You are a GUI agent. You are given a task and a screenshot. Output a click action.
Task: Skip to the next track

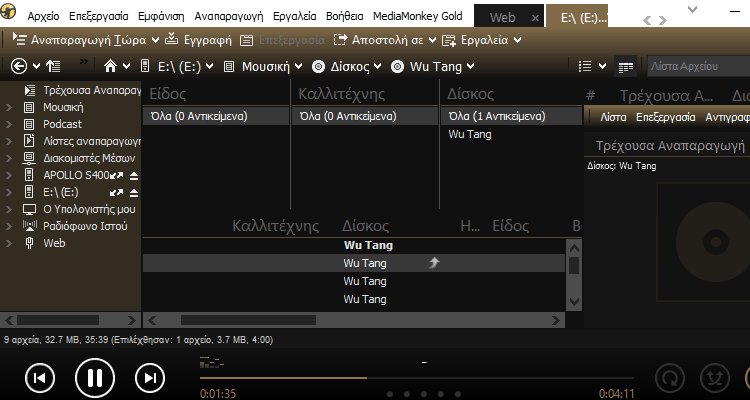tap(150, 378)
